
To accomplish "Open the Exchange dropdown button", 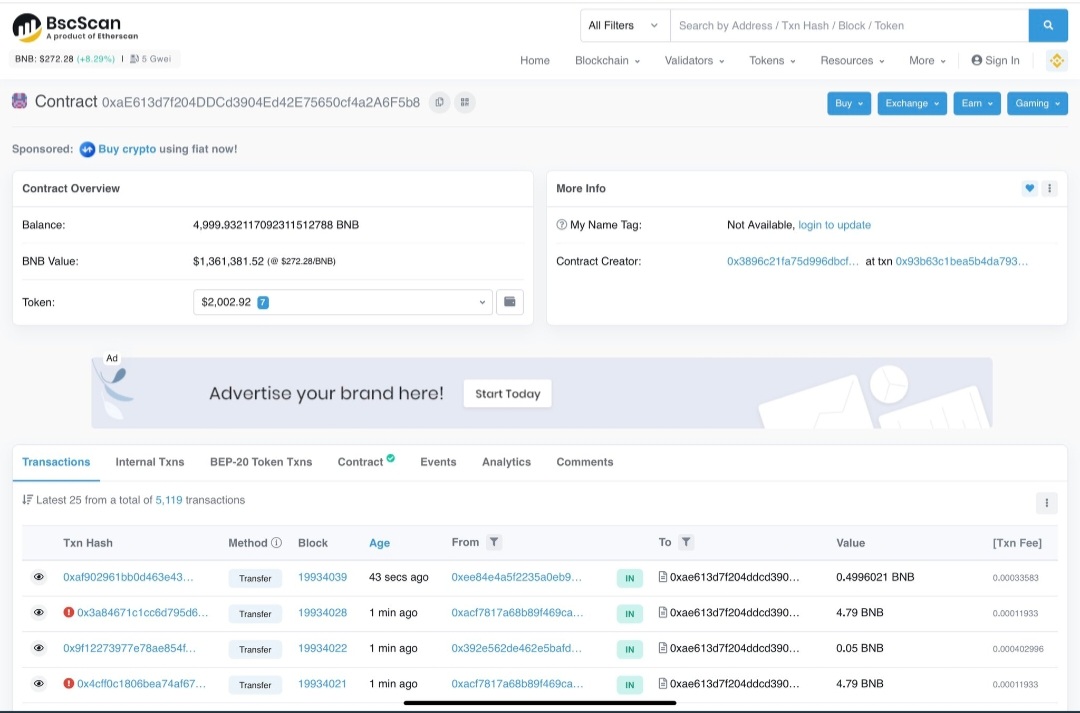I will [912, 103].
